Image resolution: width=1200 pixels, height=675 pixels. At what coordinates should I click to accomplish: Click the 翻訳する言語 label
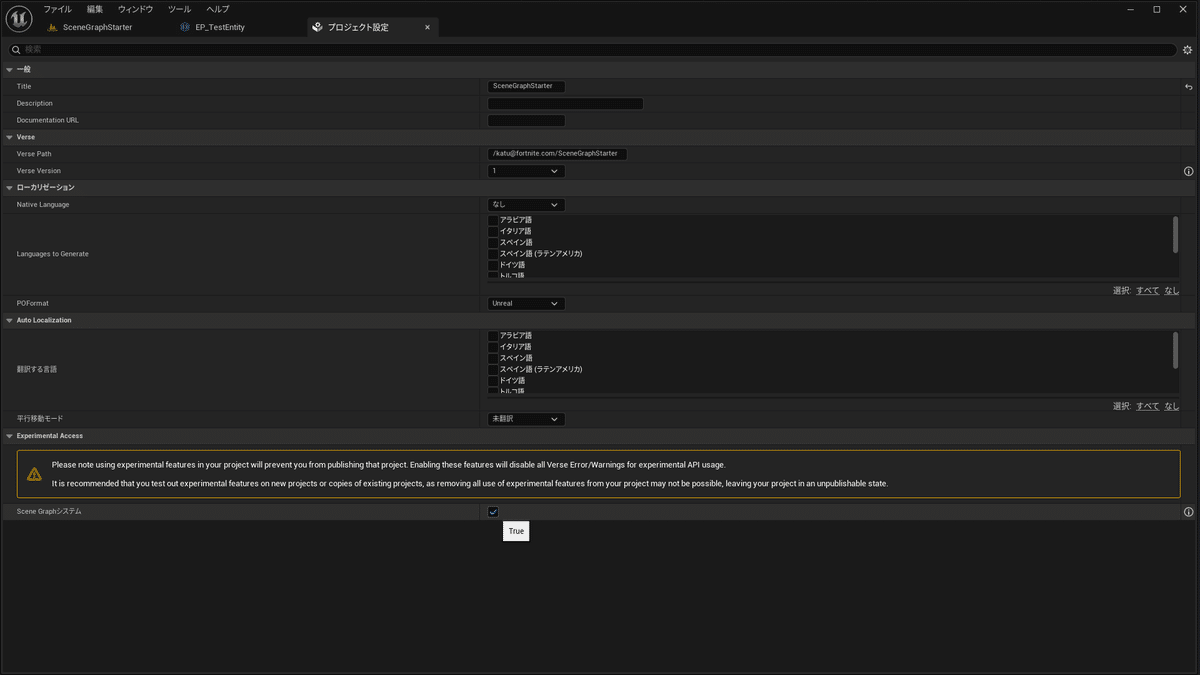(x=37, y=370)
